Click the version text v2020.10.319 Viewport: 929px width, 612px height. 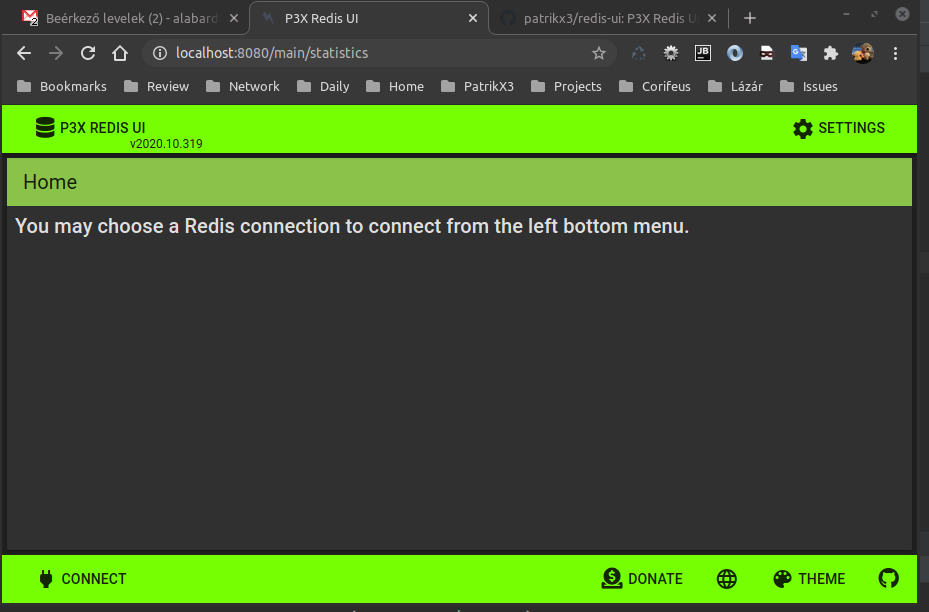166,144
